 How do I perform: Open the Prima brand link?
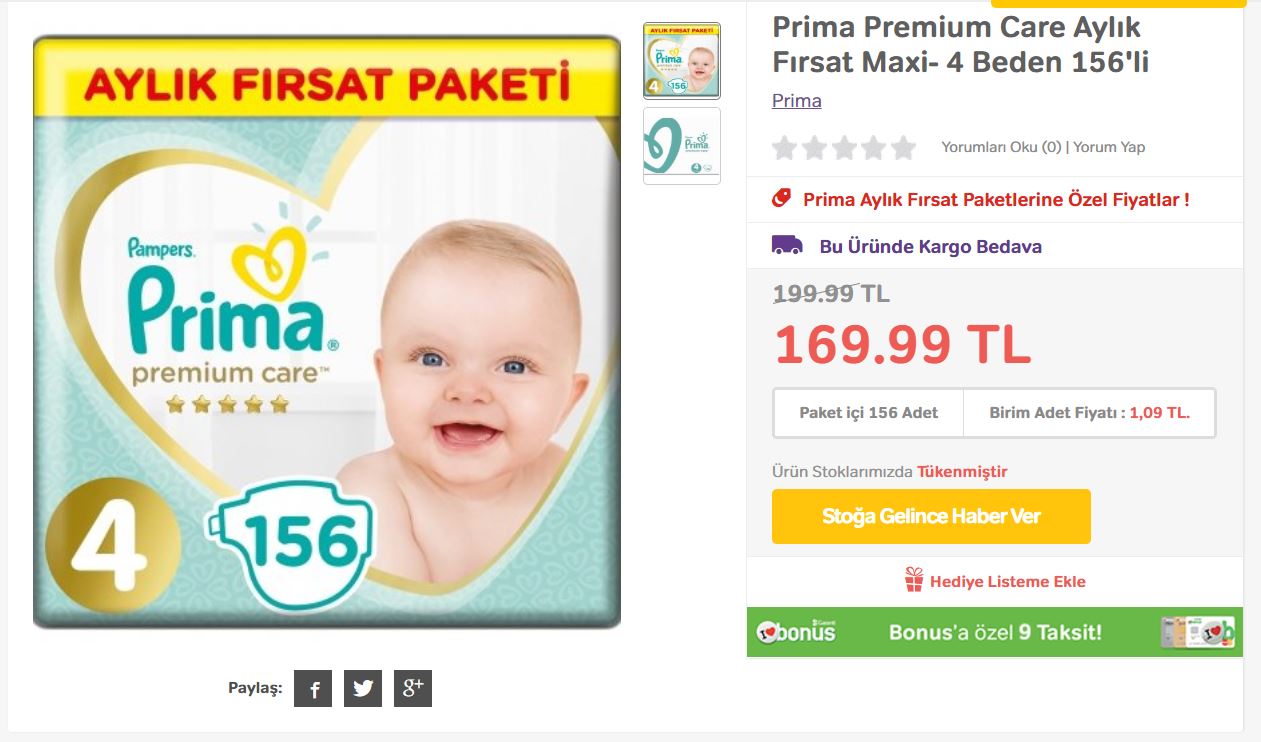tap(797, 101)
